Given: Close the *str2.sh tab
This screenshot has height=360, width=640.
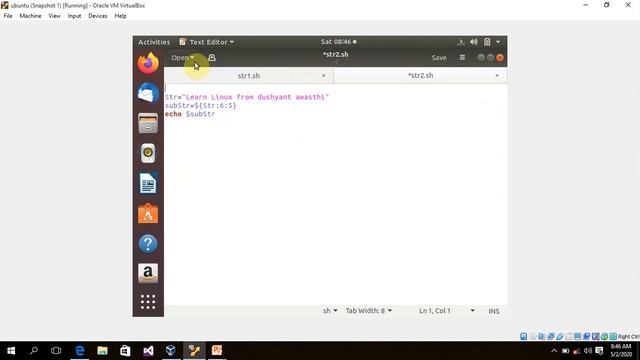Looking at the screenshot, I should pos(497,76).
